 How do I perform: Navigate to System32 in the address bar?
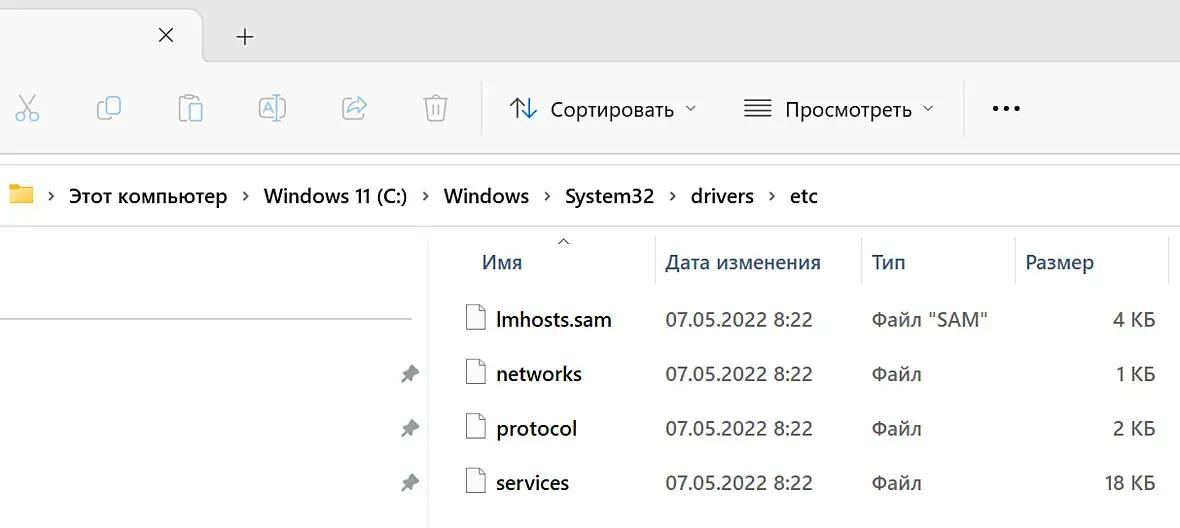tap(609, 196)
